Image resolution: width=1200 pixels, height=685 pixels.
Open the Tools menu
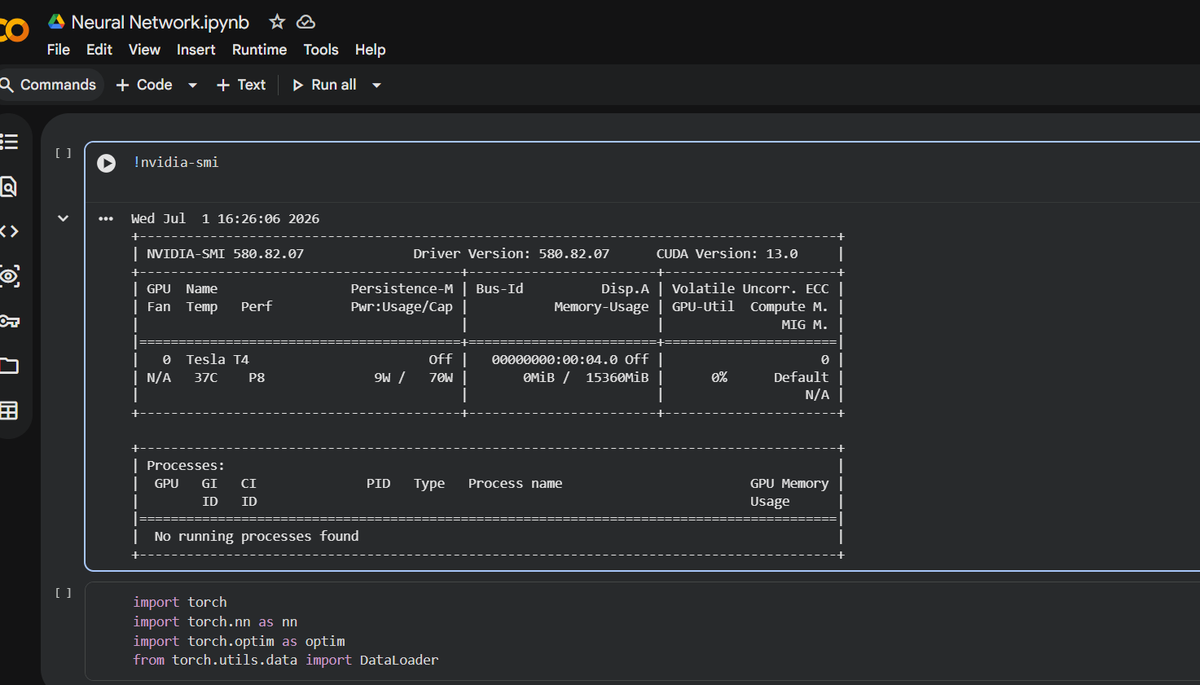(321, 50)
